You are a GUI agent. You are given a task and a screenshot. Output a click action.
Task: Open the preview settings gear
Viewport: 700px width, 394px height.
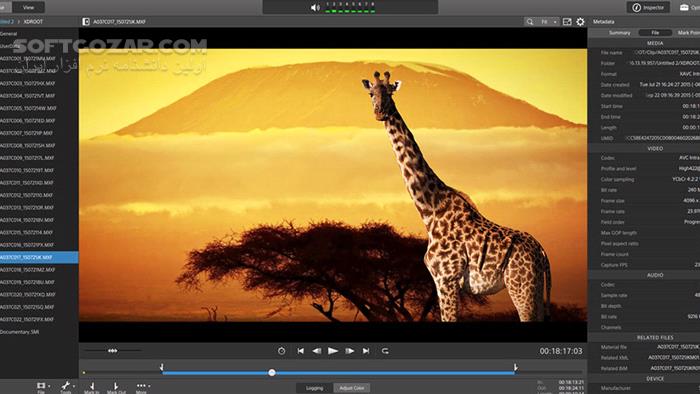[x=580, y=21]
